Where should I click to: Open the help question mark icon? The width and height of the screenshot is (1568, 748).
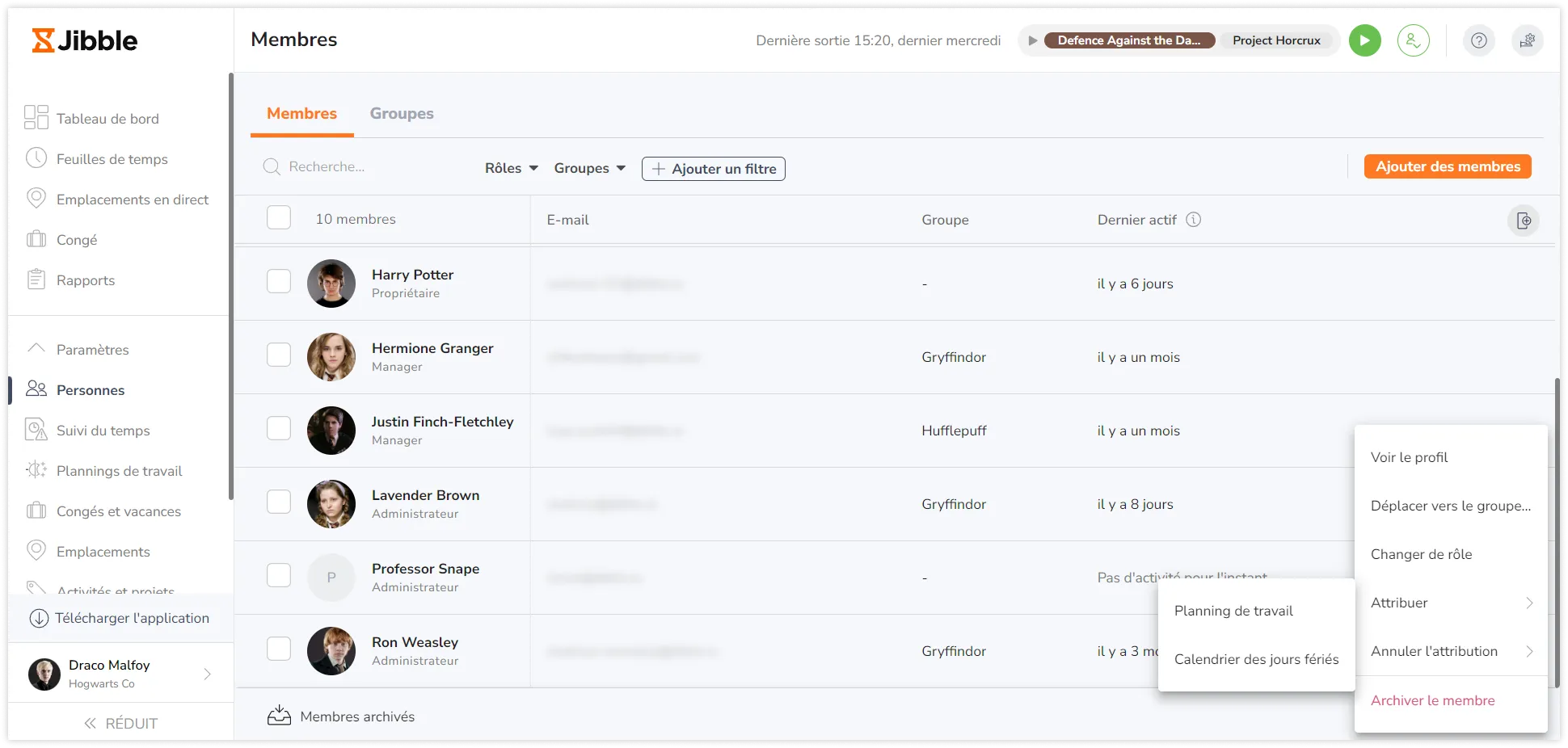[x=1478, y=40]
